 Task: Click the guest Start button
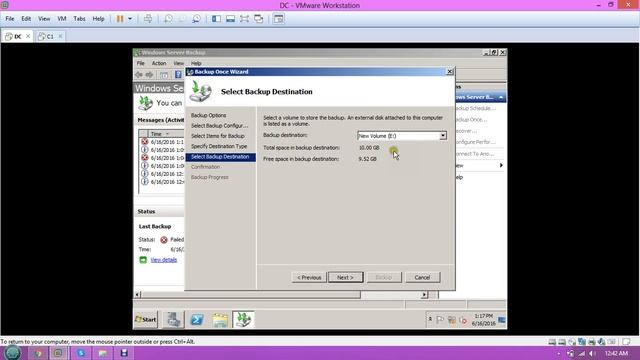(x=146, y=320)
